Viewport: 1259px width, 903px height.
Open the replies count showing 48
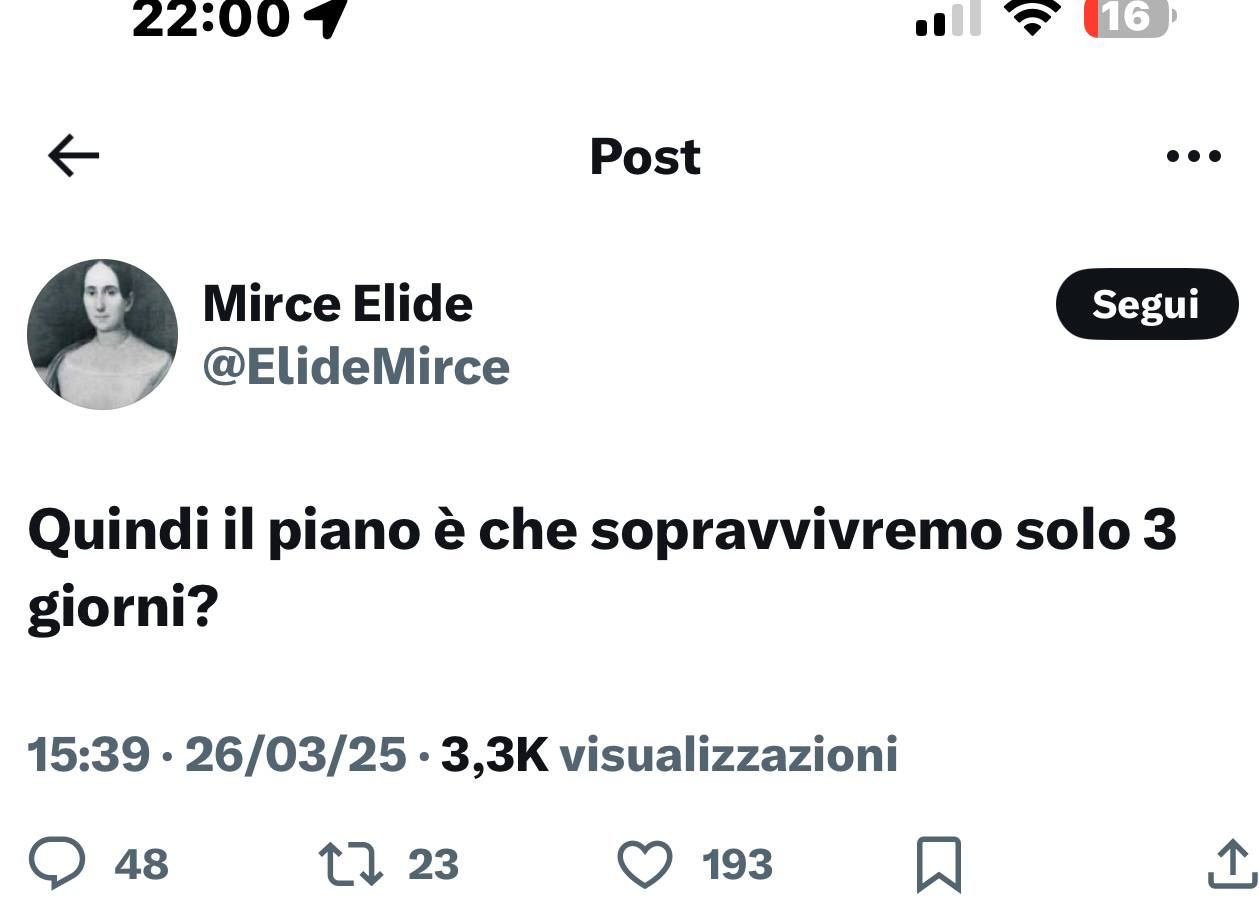click(x=141, y=865)
